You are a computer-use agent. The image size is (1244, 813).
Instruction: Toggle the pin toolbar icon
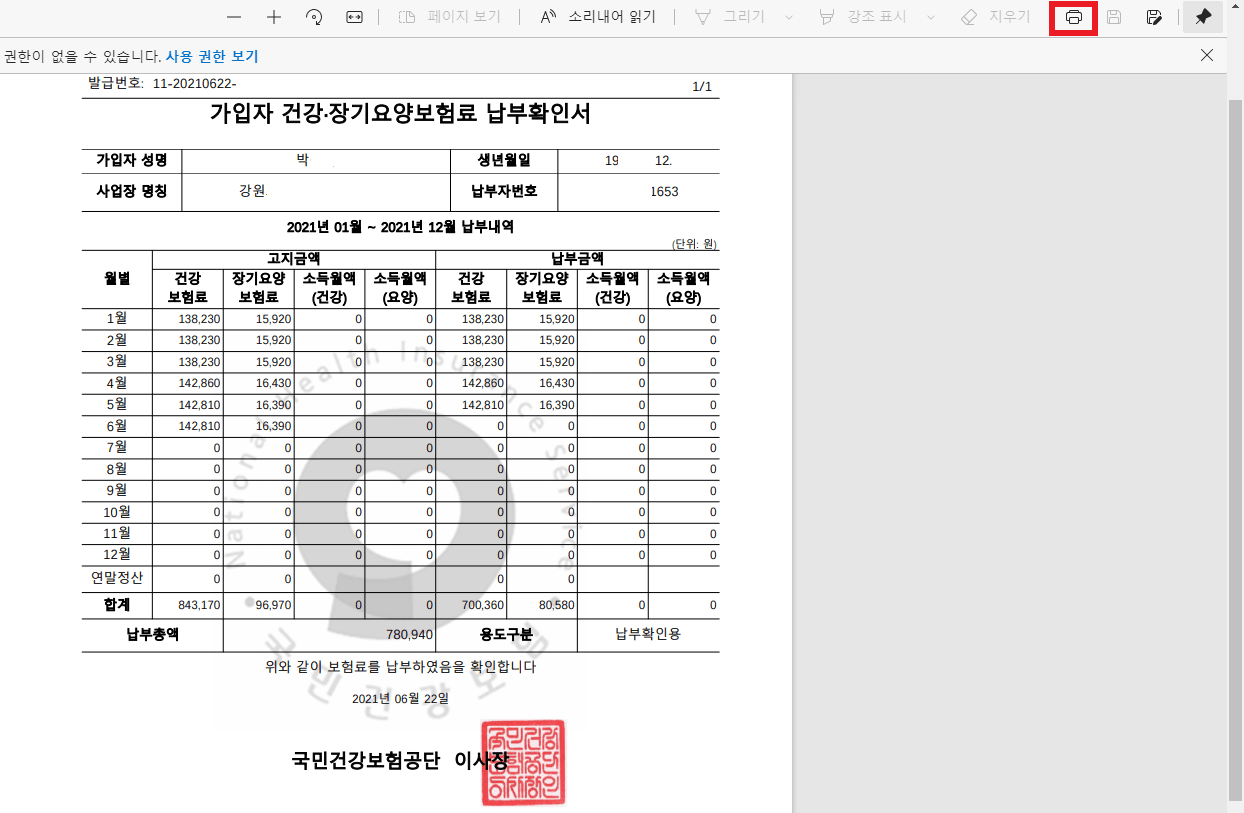coord(1203,17)
